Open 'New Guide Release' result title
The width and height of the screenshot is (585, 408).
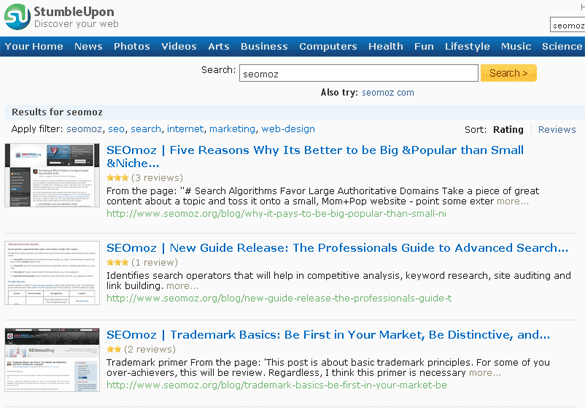(337, 248)
